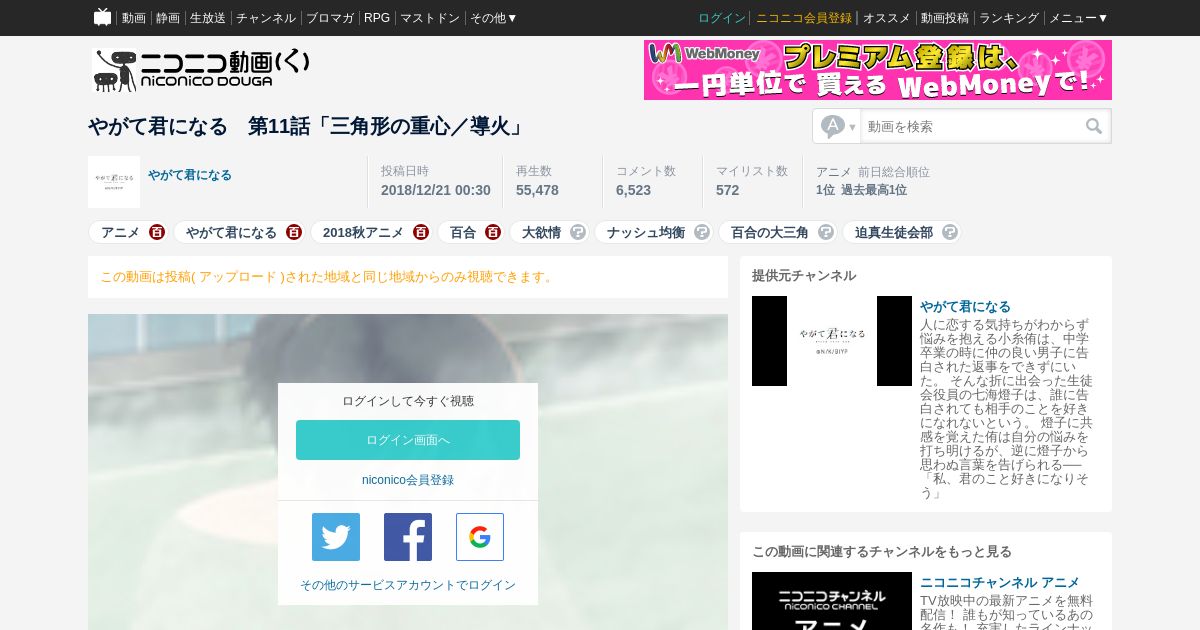Image resolution: width=1200 pixels, height=630 pixels.
Task: Open ニコニコチャンネル アニメ channel link
Action: tap(1000, 582)
